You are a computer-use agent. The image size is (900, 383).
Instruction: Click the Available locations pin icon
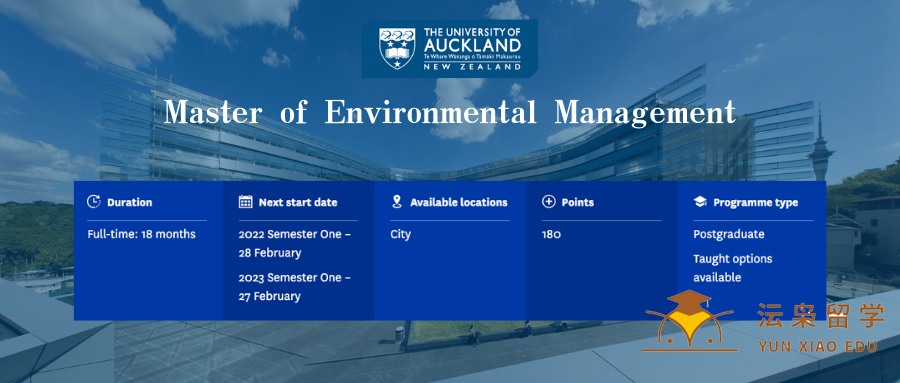pos(397,202)
